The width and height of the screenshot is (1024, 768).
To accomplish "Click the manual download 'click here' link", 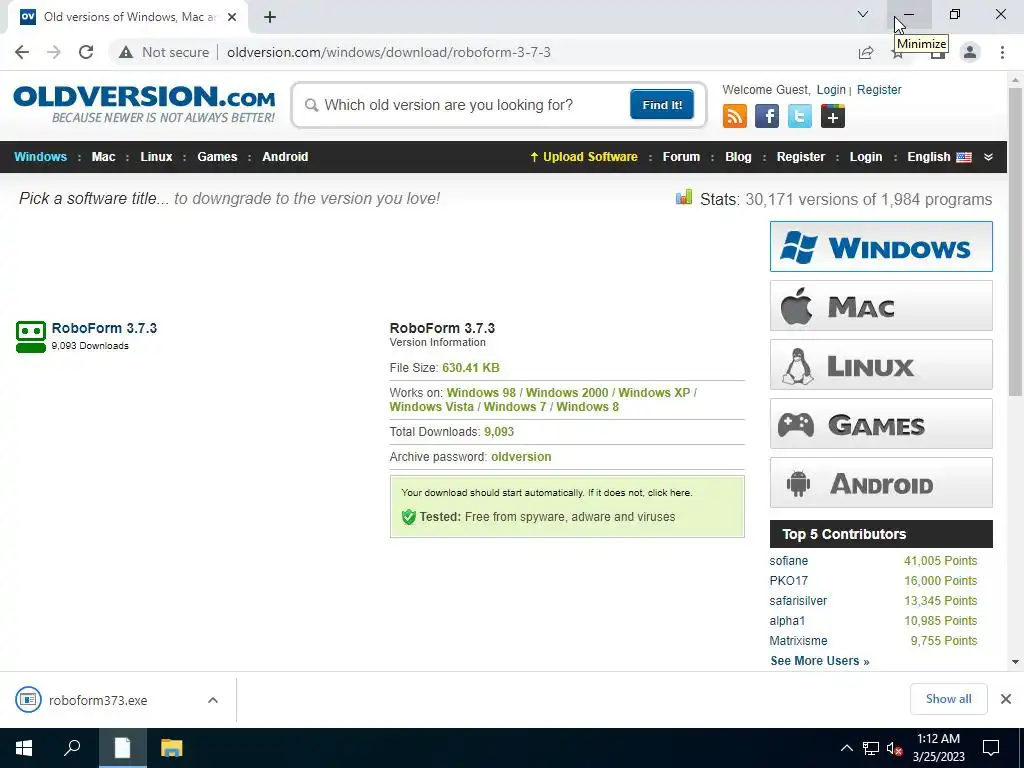I will coord(669,492).
